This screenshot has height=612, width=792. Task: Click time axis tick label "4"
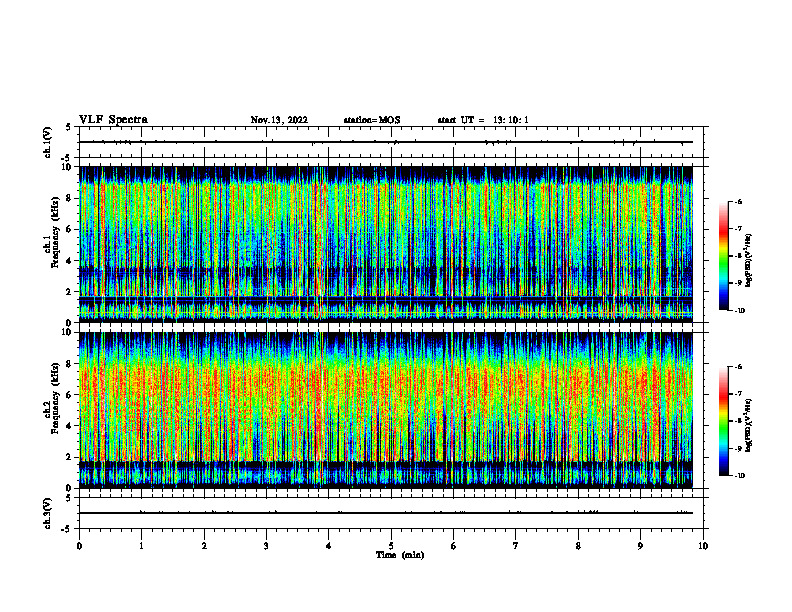pyautogui.click(x=329, y=546)
